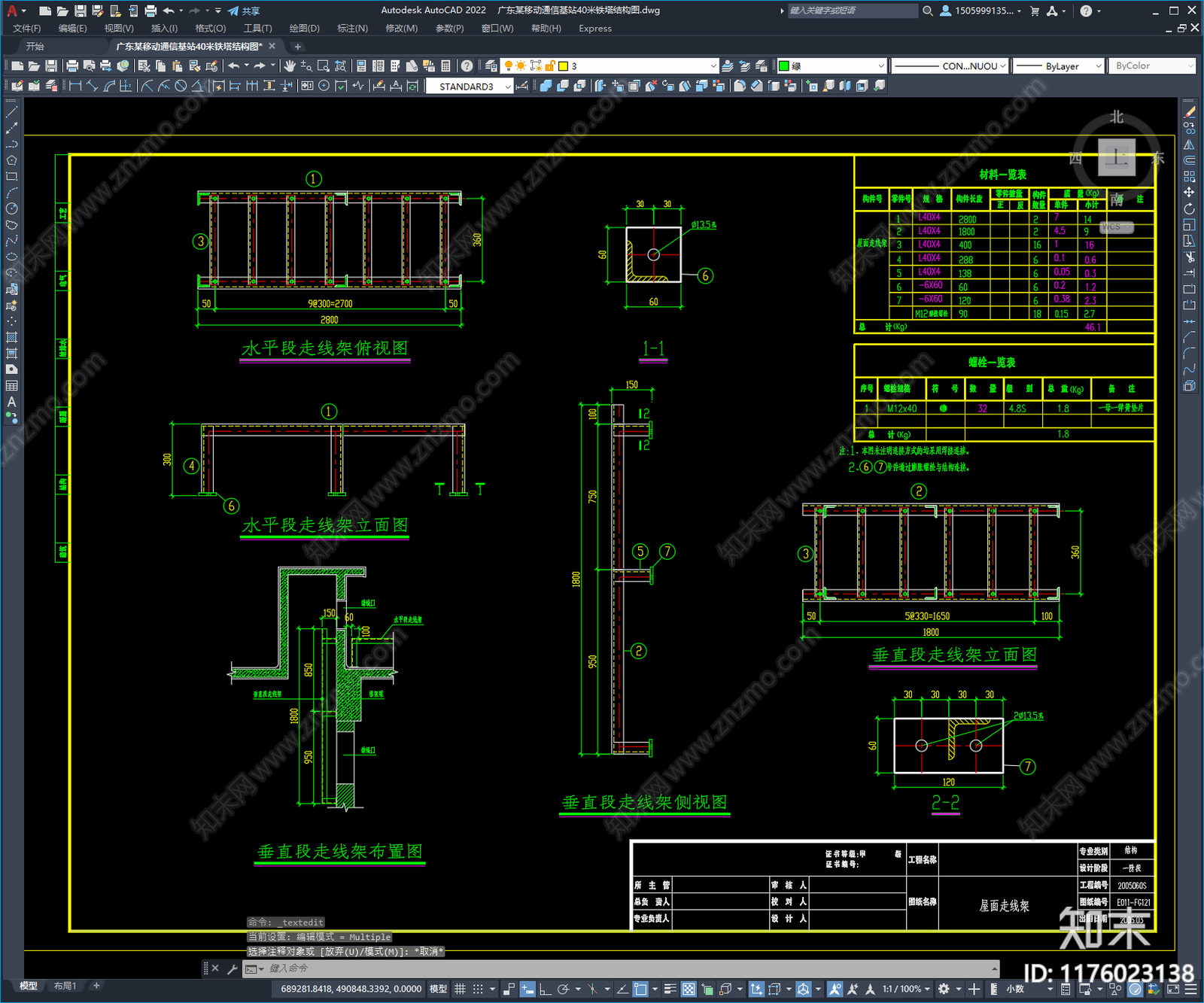The height and width of the screenshot is (1003, 1204).
Task: Select the Linear dimension tool icon
Action: [x=75, y=86]
